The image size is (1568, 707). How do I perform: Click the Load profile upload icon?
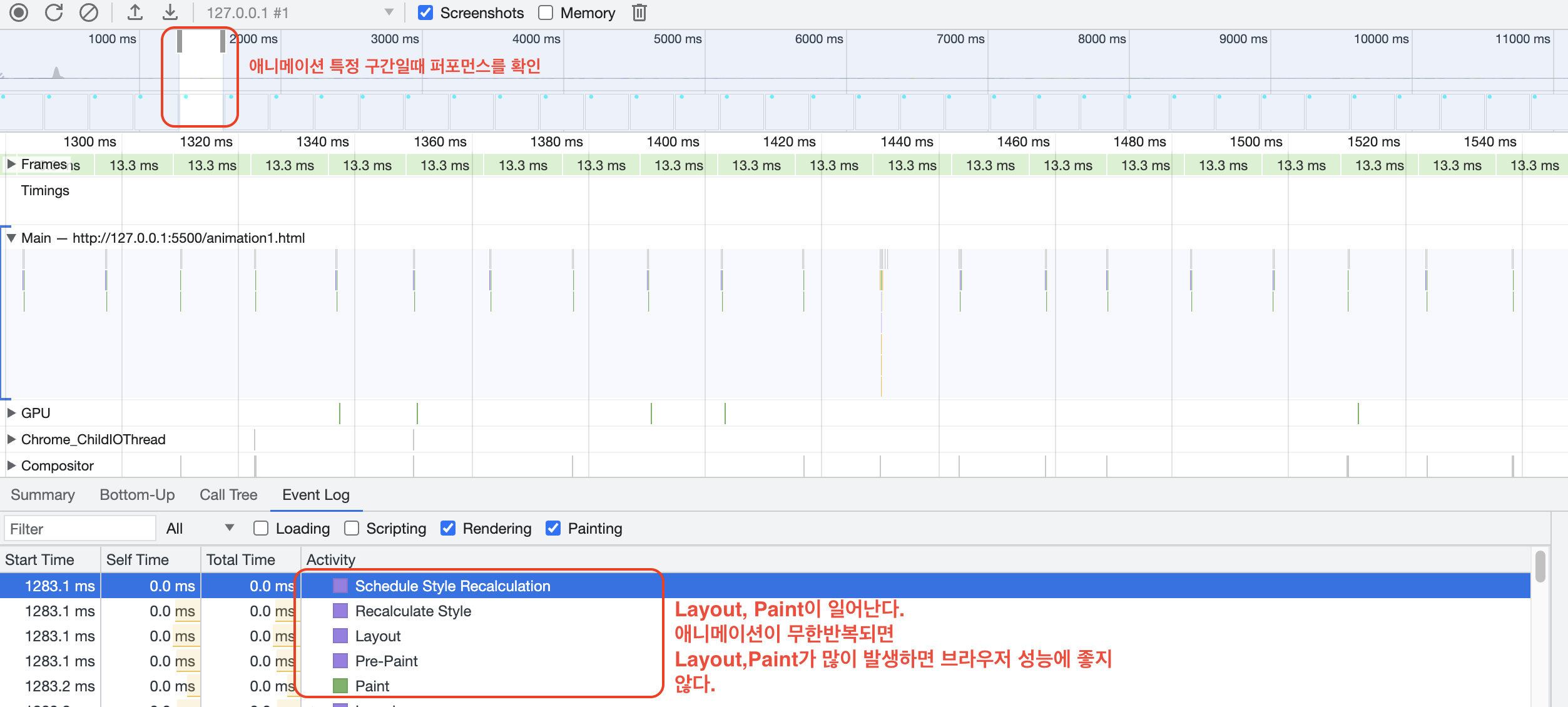[x=135, y=13]
